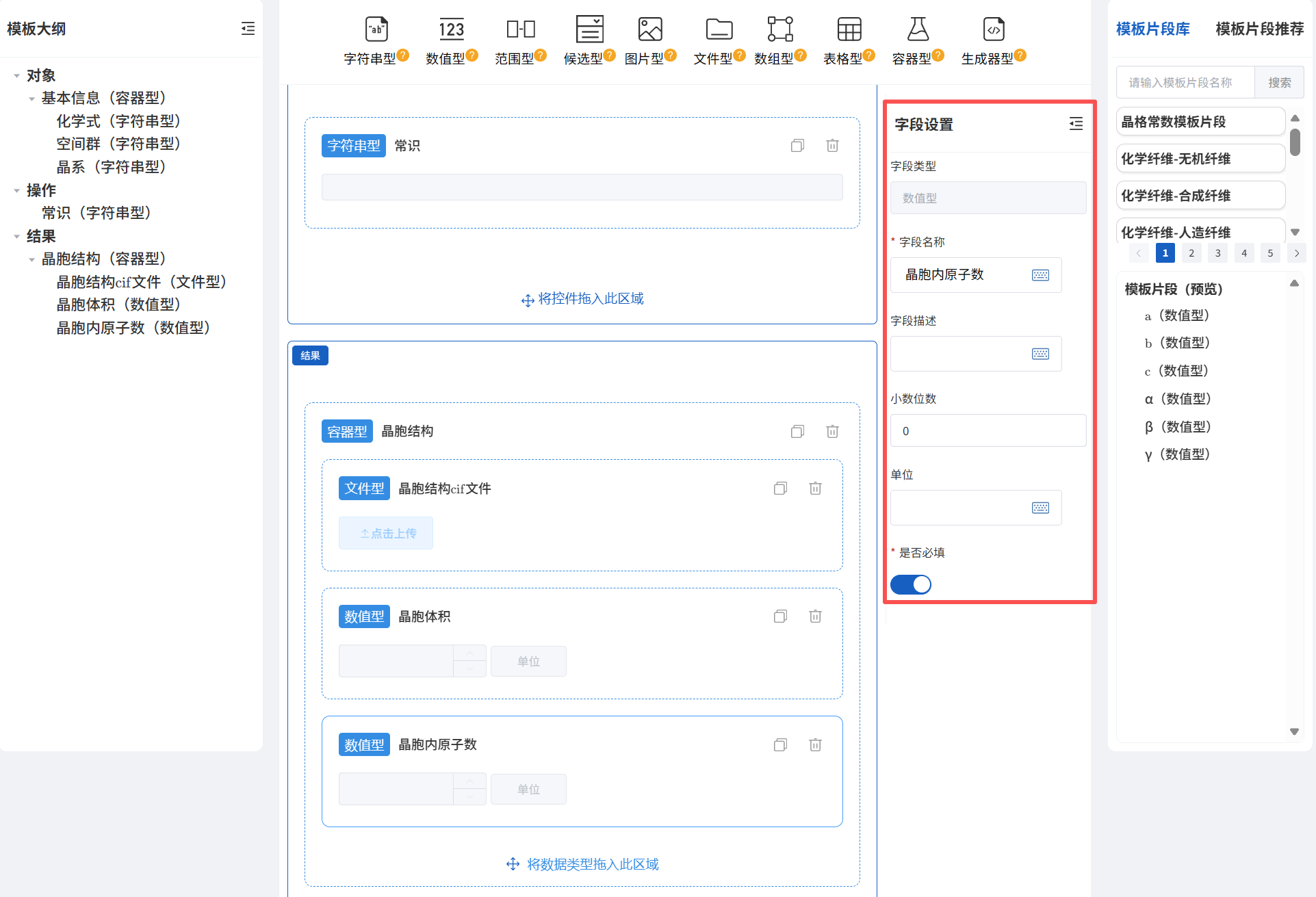
Task: Switch to 模板片段推荐 tab
Action: (x=1258, y=29)
